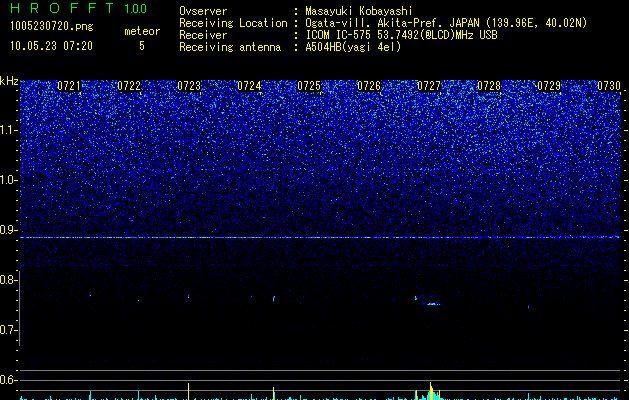
Task: Click the kHz axis unit label
Action: [x=9, y=81]
